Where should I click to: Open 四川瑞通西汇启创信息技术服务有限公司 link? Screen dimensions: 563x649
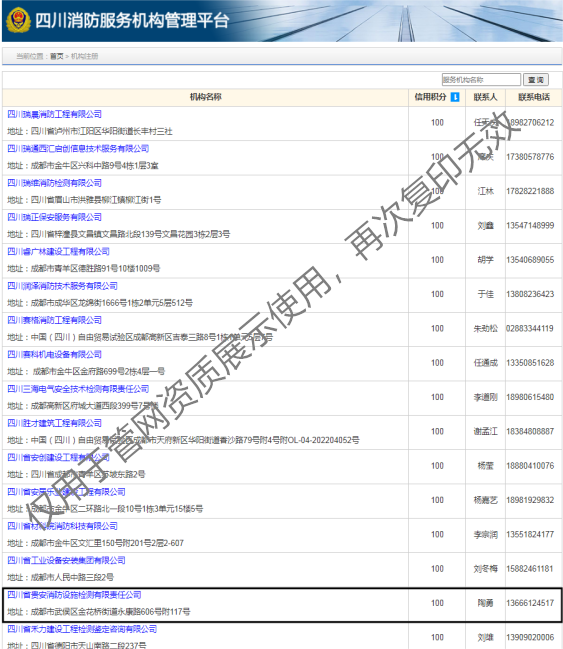point(78,149)
